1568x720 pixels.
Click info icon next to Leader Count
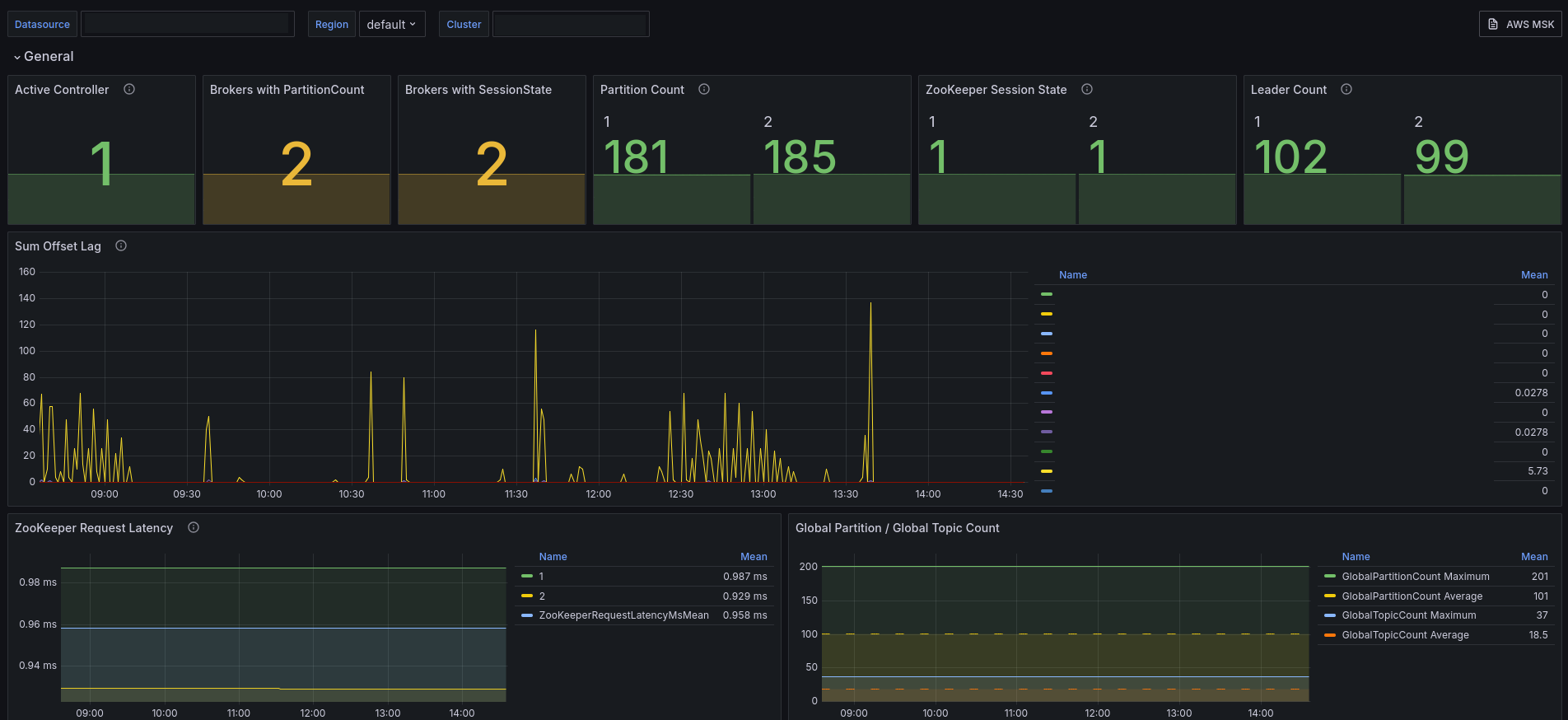coord(1346,89)
